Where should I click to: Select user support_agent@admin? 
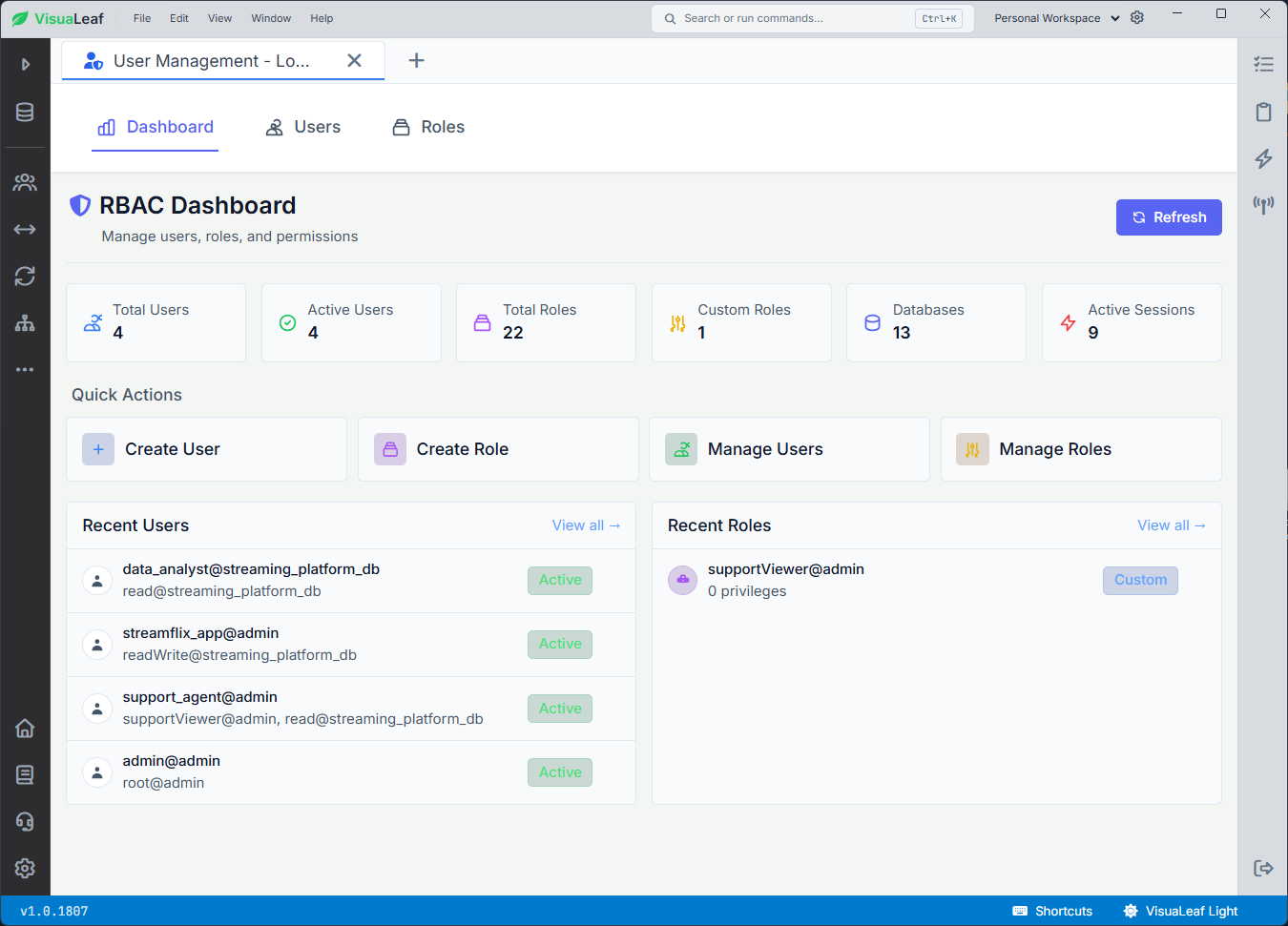351,709
